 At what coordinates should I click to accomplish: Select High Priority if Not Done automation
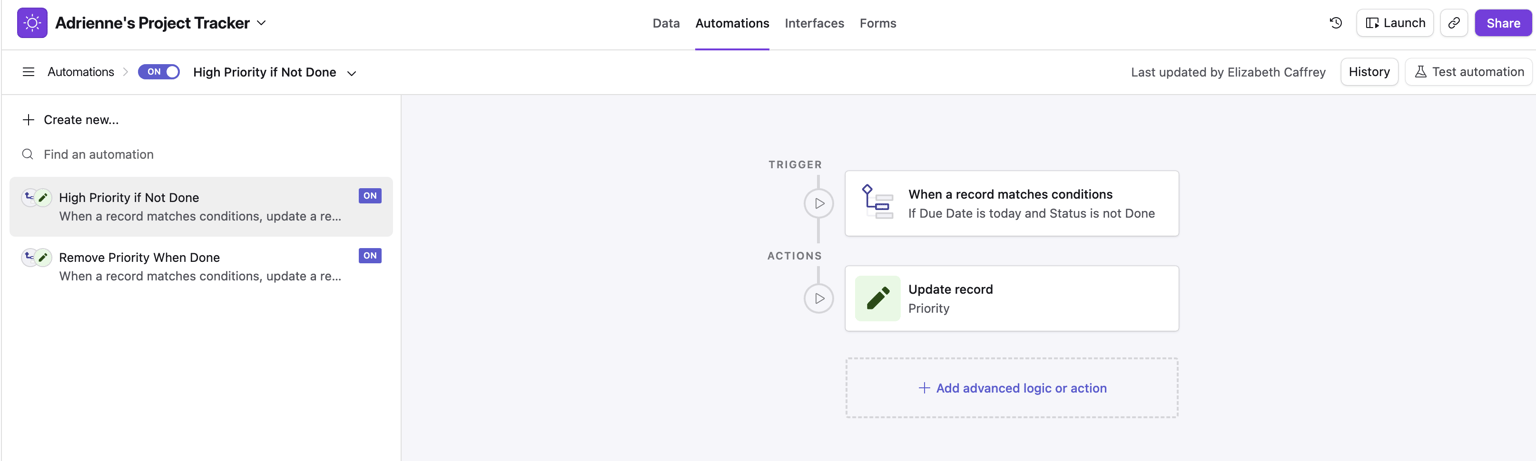[201, 207]
